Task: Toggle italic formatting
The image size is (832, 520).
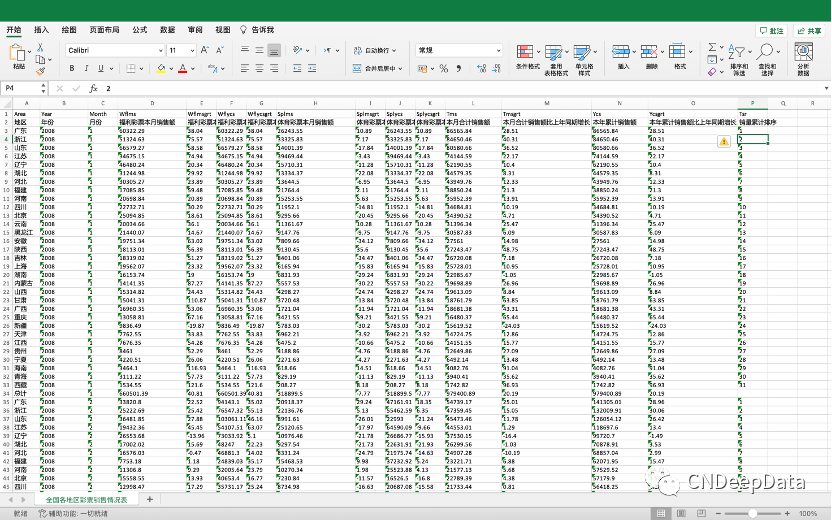Action: [x=86, y=68]
